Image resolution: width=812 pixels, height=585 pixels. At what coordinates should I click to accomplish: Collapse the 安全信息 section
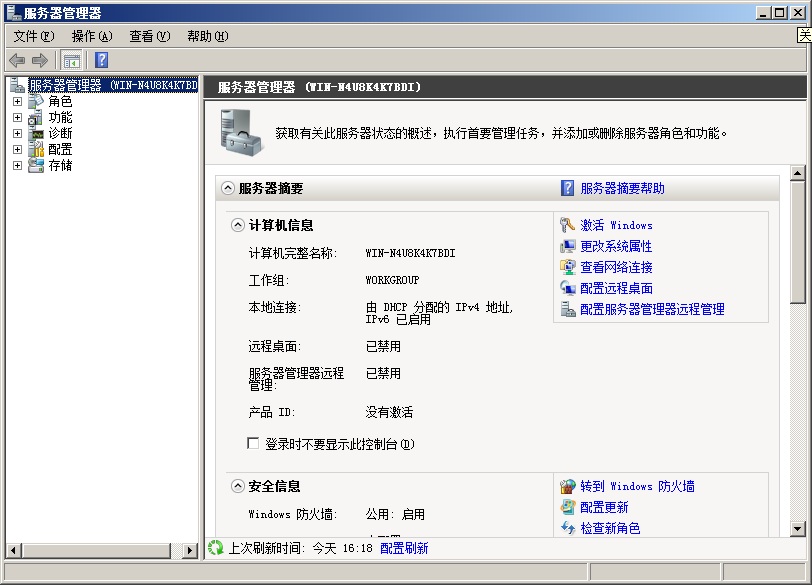coord(237,486)
